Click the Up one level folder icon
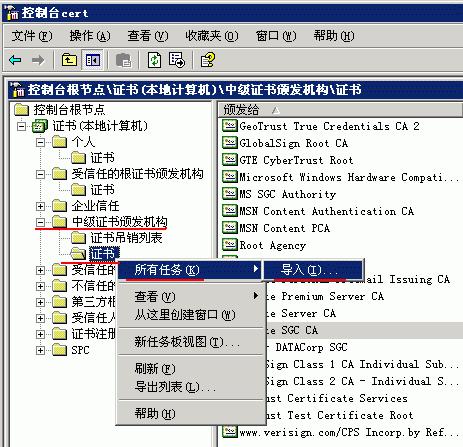 pyautogui.click(x=69, y=60)
